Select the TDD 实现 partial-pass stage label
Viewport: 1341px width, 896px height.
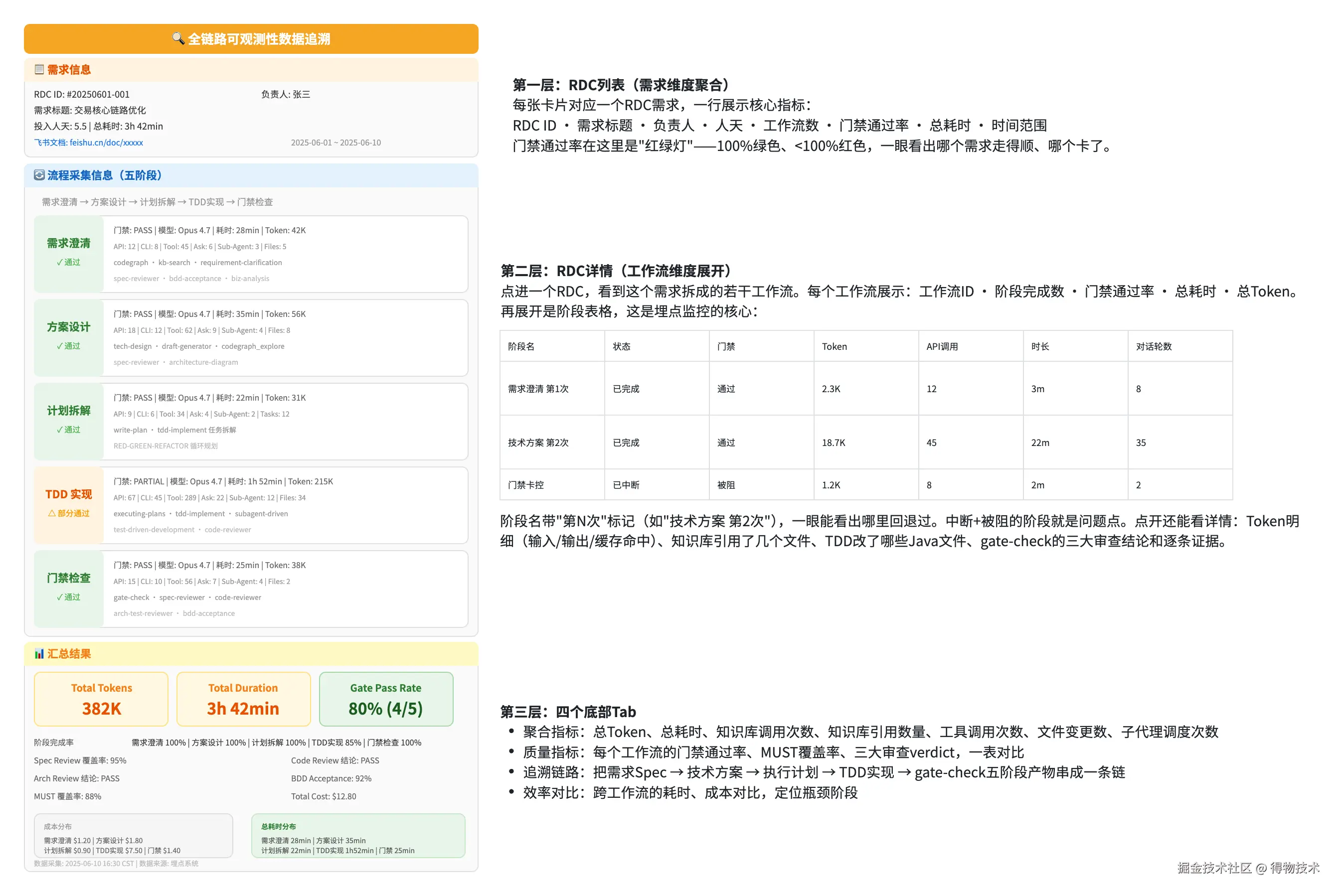coord(69,505)
